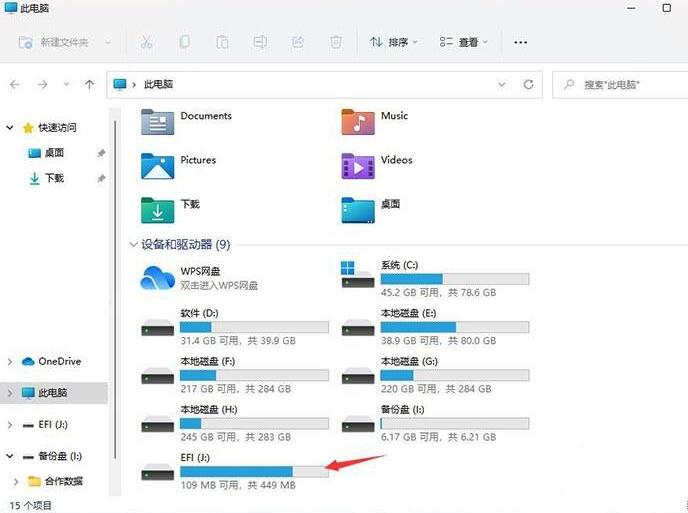Click the EFI (J:) usage bar
This screenshot has width=688, height=513.
tap(254, 471)
